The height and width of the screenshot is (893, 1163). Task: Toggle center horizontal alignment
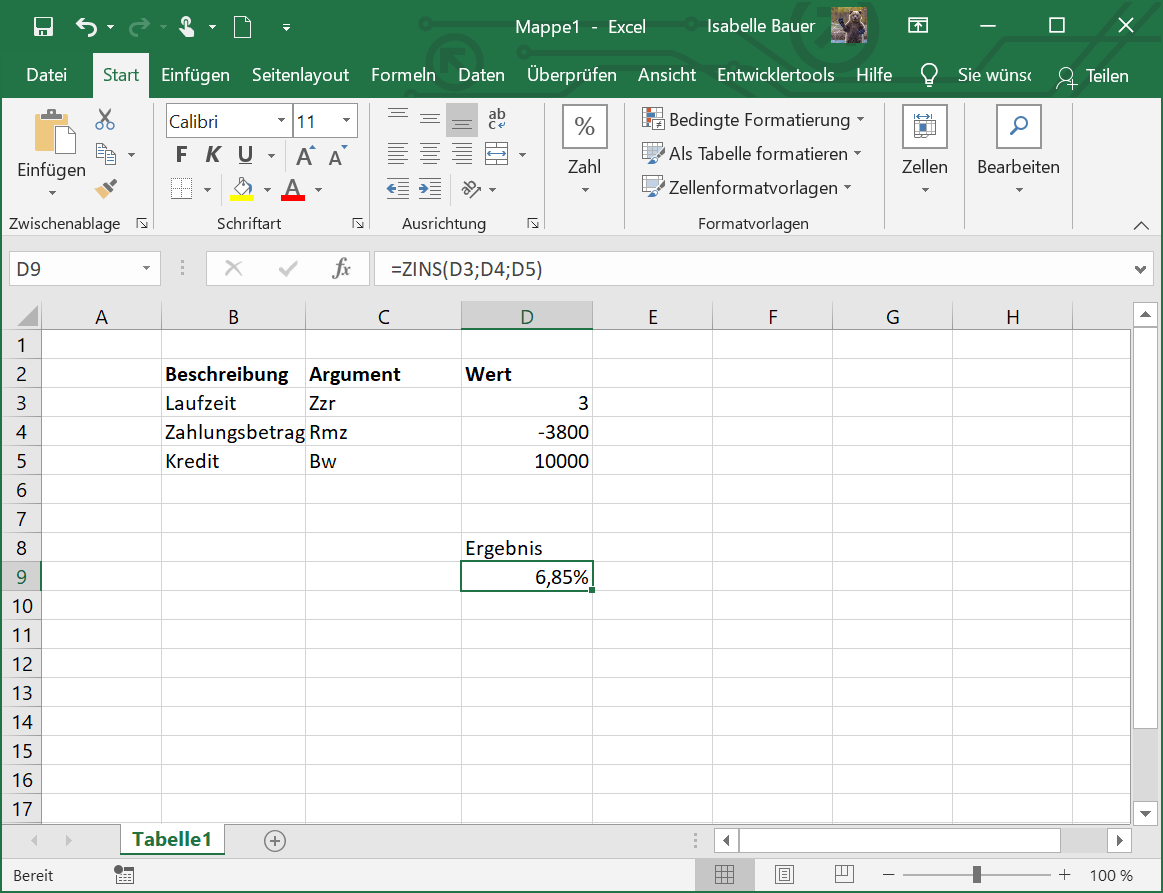click(x=430, y=154)
